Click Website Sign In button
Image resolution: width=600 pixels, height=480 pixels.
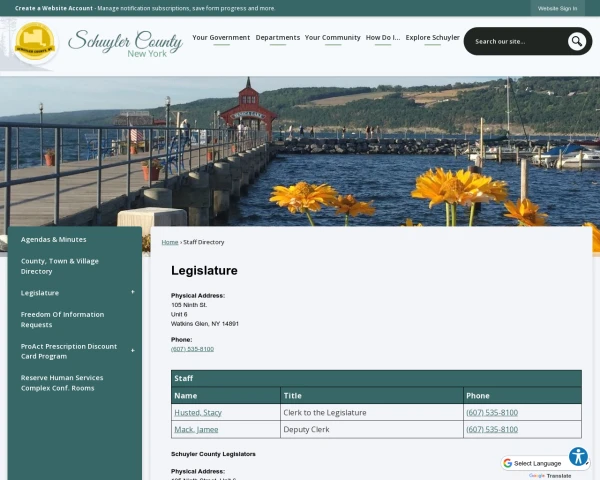[x=558, y=8]
